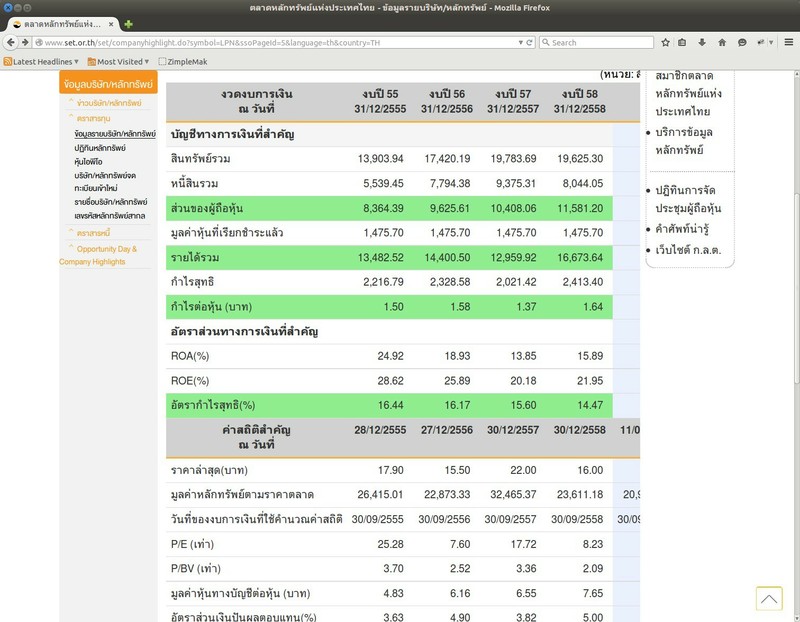
Task: Open the Hello chat bubble icon
Action: (742, 42)
